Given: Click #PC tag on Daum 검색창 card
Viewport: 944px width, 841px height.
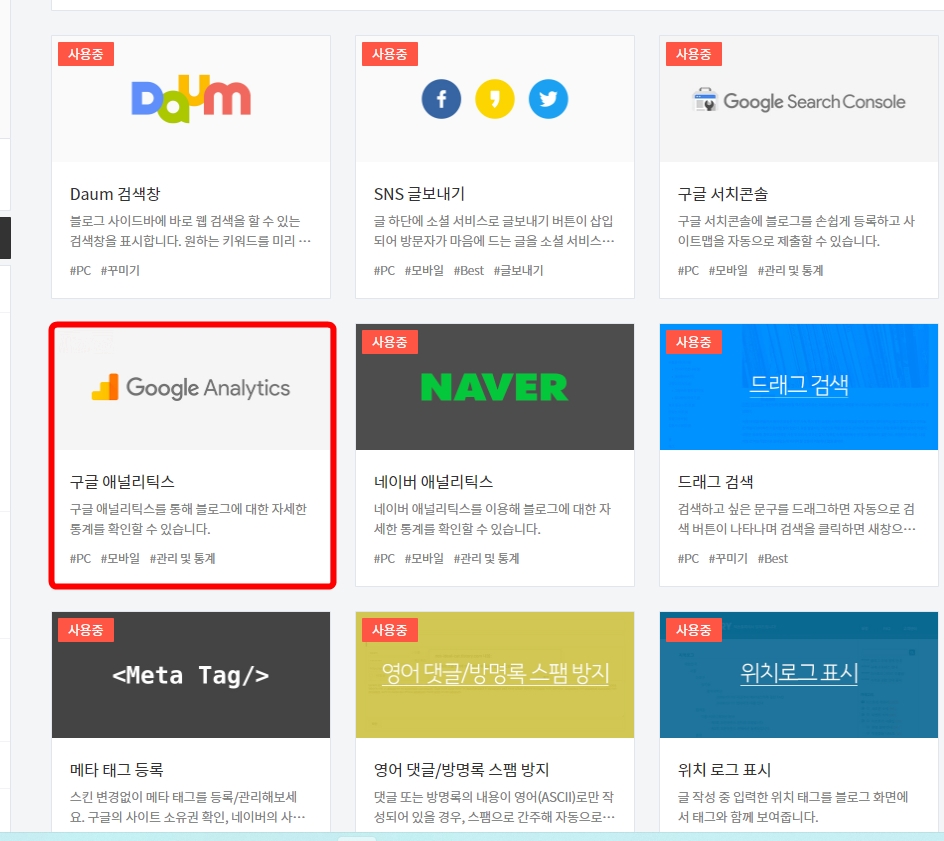Looking at the screenshot, I should pos(81,271).
